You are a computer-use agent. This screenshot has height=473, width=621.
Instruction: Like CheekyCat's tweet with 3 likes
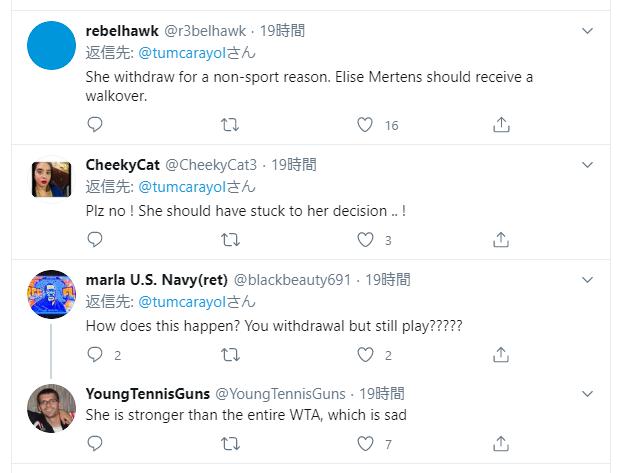point(365,240)
